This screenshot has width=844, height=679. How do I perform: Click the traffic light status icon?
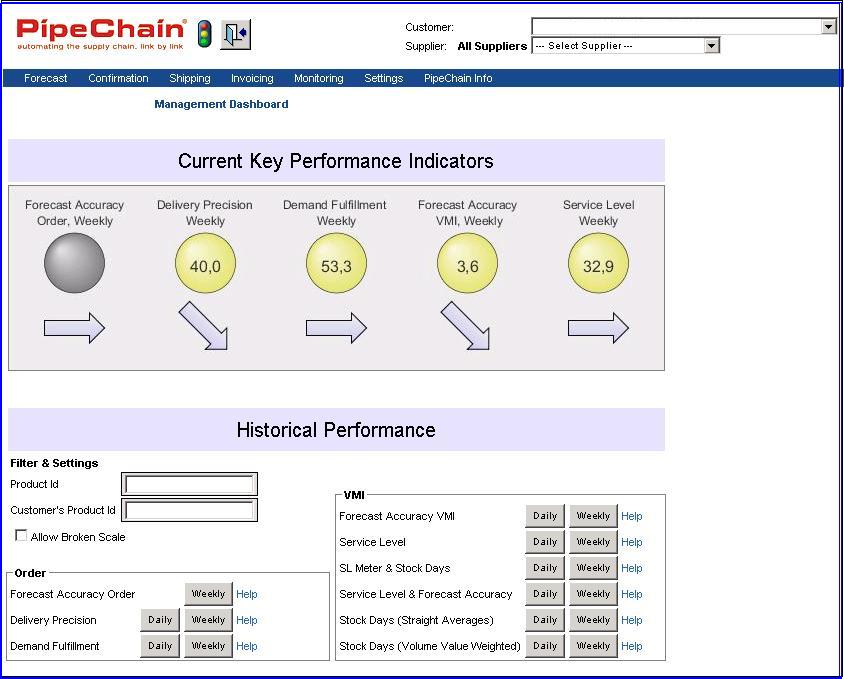(x=204, y=34)
